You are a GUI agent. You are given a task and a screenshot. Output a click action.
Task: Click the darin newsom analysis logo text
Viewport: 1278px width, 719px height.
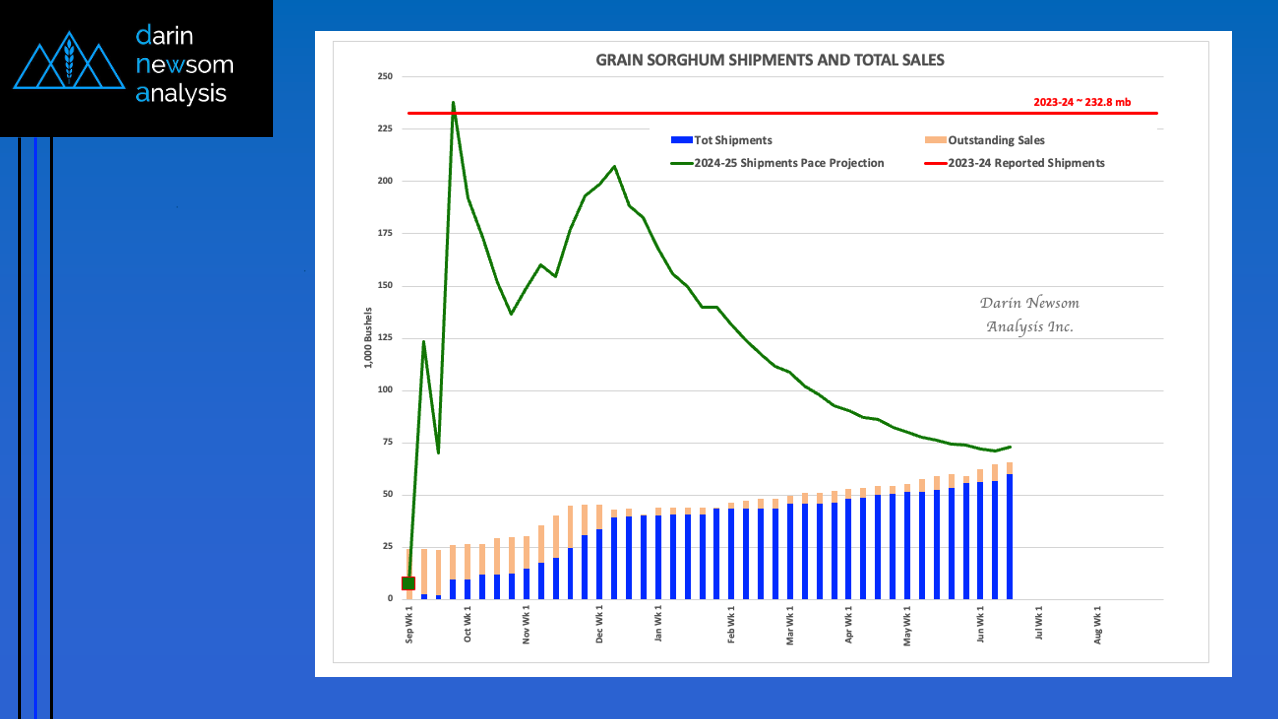click(x=184, y=65)
